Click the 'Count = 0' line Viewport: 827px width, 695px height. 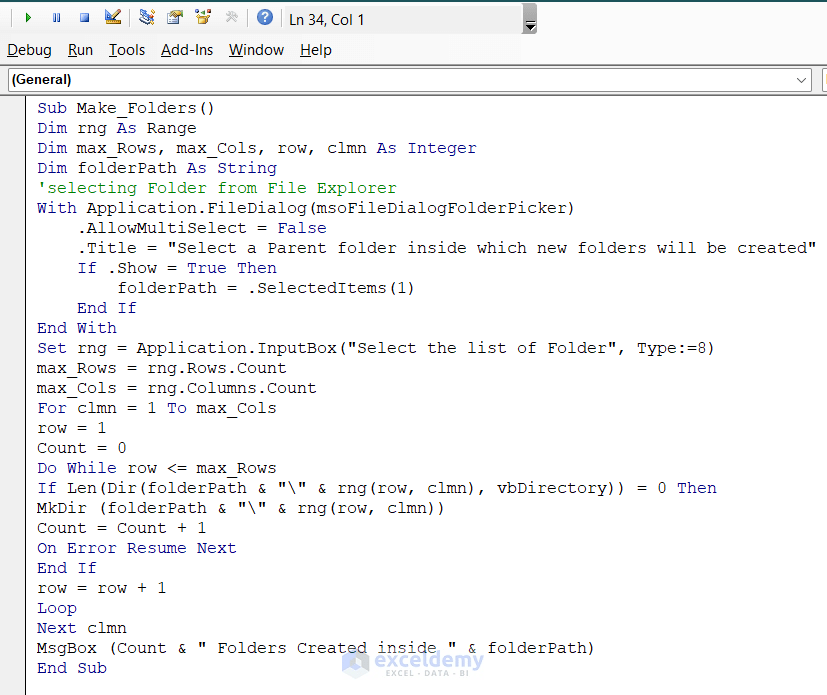coord(81,449)
